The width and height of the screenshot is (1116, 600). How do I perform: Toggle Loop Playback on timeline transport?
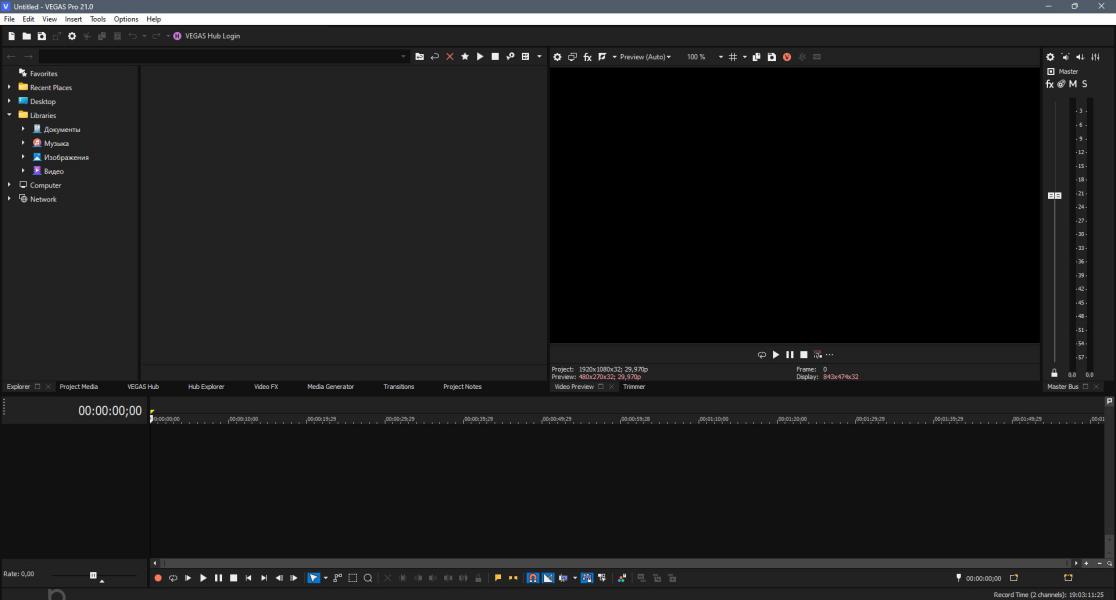(173, 578)
